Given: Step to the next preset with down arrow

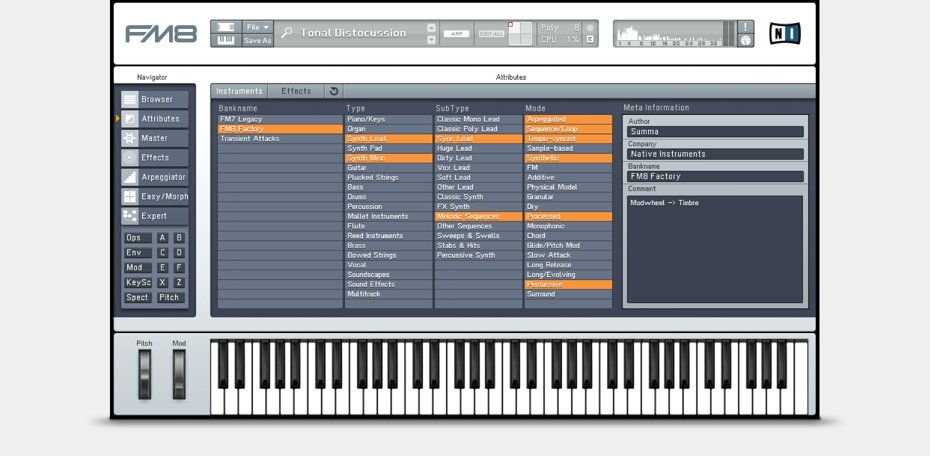Looking at the screenshot, I should tap(431, 40).
